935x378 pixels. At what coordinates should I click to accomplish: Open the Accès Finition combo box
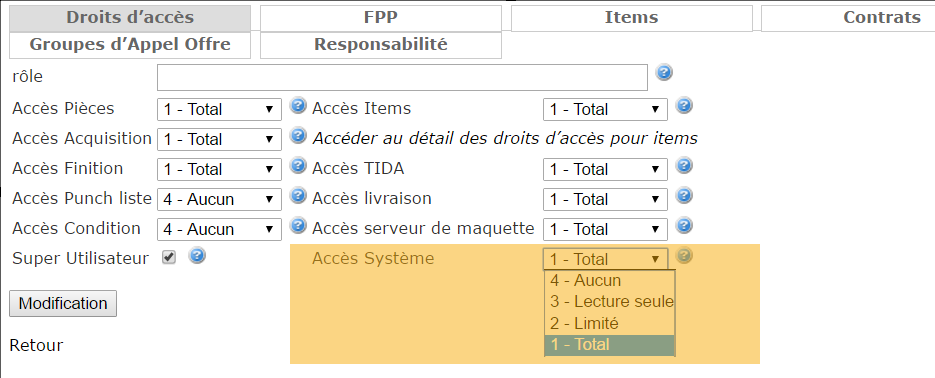tap(219, 169)
